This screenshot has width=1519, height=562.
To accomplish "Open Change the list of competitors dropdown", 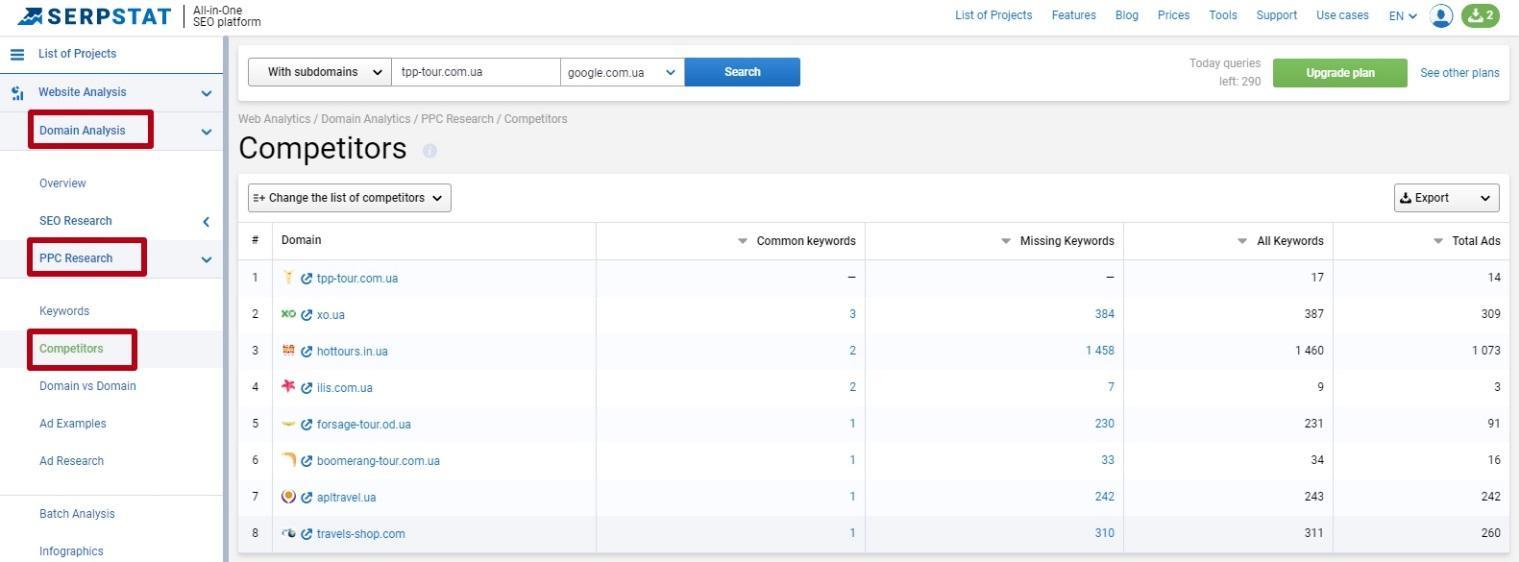I will tap(350, 198).
